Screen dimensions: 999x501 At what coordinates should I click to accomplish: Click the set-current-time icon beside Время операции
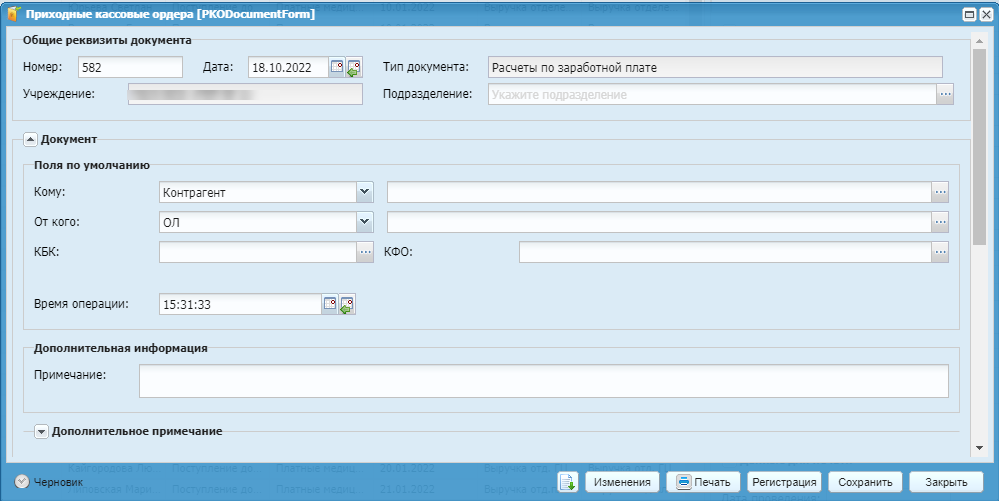(347, 304)
